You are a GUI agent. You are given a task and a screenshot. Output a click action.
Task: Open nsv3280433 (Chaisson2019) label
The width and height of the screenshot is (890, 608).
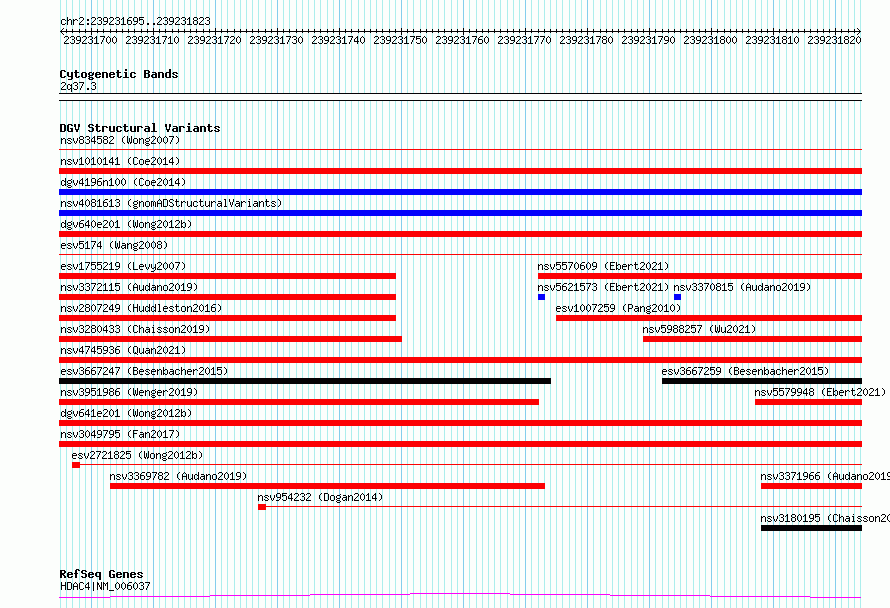click(x=135, y=329)
